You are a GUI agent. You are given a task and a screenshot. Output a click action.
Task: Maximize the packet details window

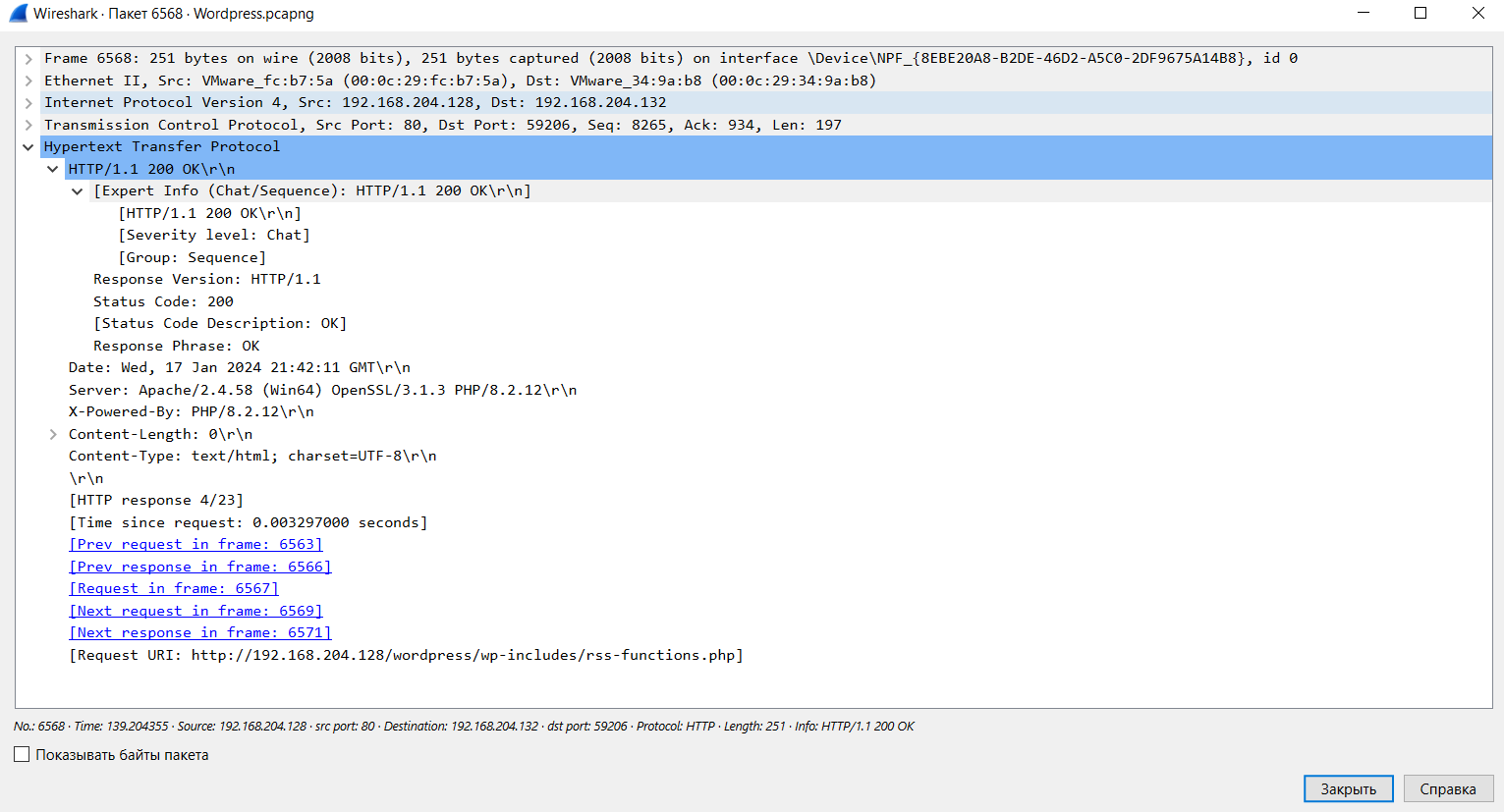(x=1420, y=13)
